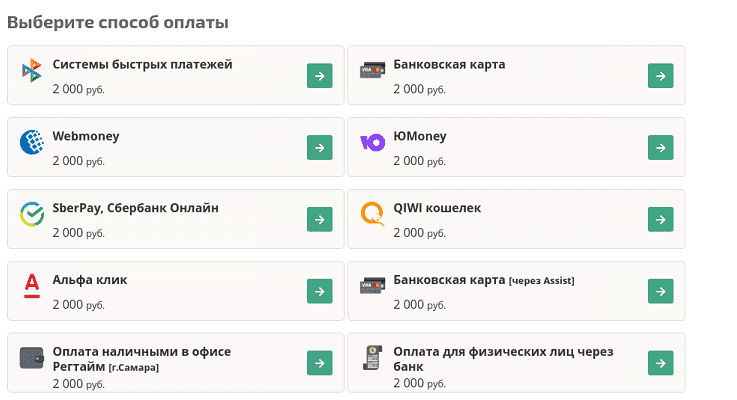Proceed with Webmoney green arrow button
Viewport: 737px width, 400px height.
(320, 148)
